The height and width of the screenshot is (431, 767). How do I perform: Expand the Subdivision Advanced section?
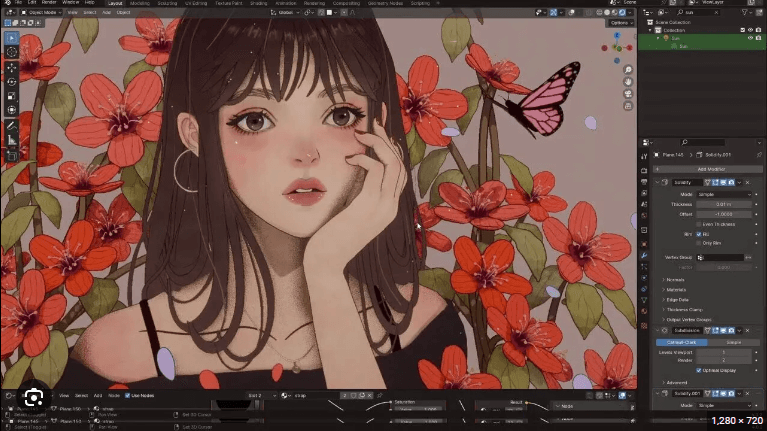click(675, 383)
